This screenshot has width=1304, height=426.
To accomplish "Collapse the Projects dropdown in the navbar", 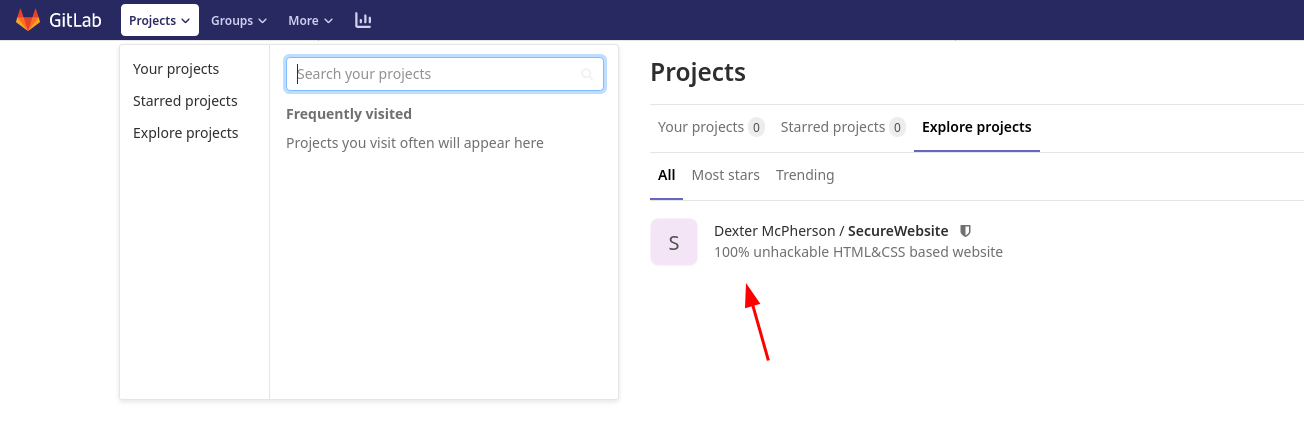I will [159, 20].
